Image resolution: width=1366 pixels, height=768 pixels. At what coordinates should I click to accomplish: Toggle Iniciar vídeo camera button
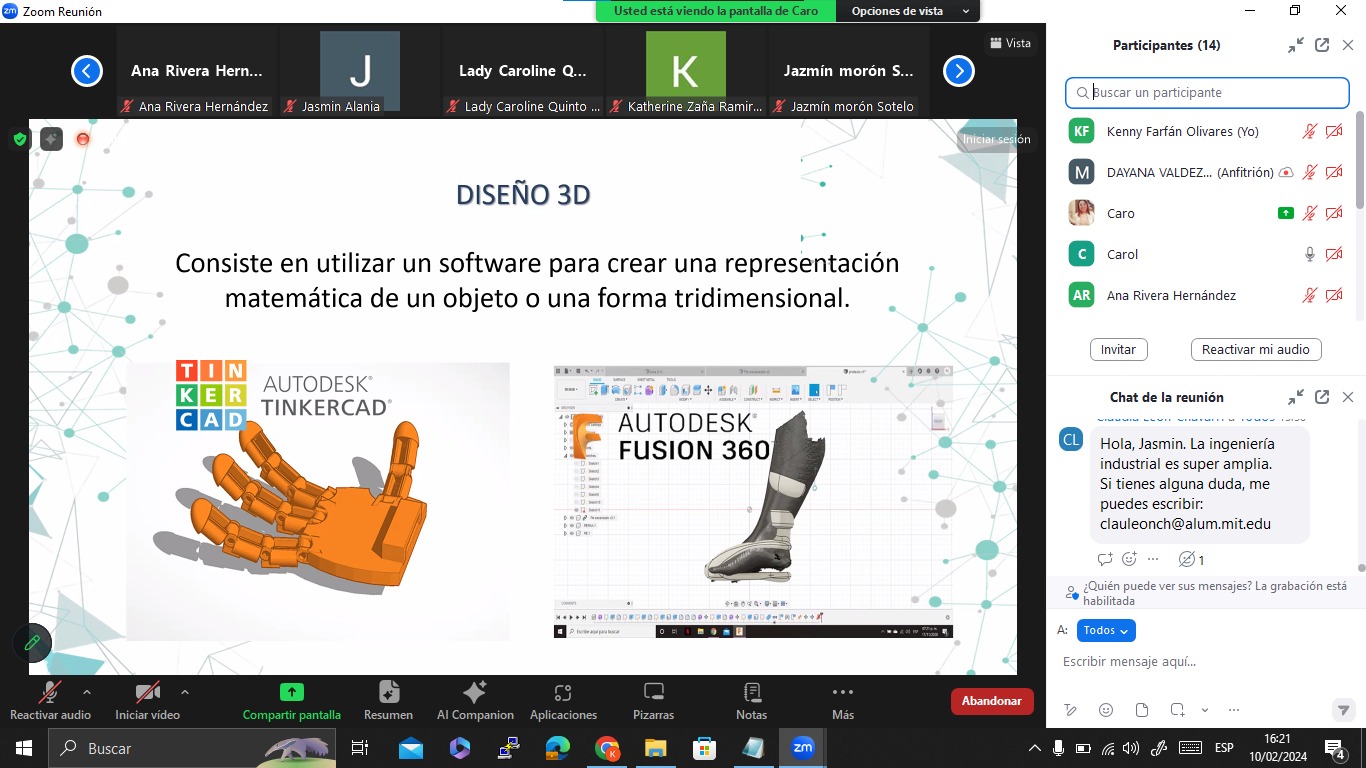pyautogui.click(x=147, y=693)
